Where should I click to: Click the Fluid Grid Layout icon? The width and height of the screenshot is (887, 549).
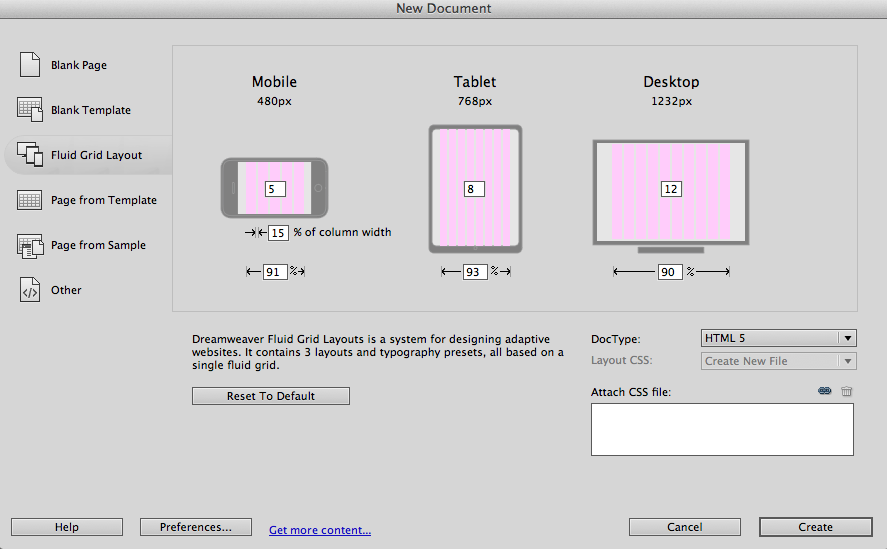click(x=29, y=155)
